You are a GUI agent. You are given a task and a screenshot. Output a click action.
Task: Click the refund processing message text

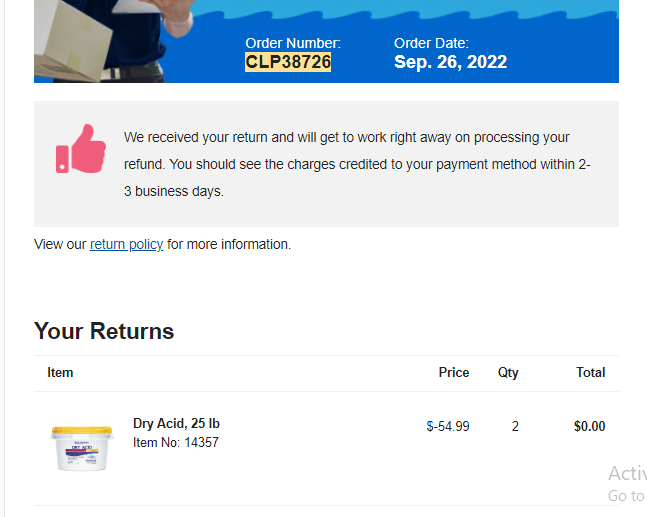tap(357, 164)
